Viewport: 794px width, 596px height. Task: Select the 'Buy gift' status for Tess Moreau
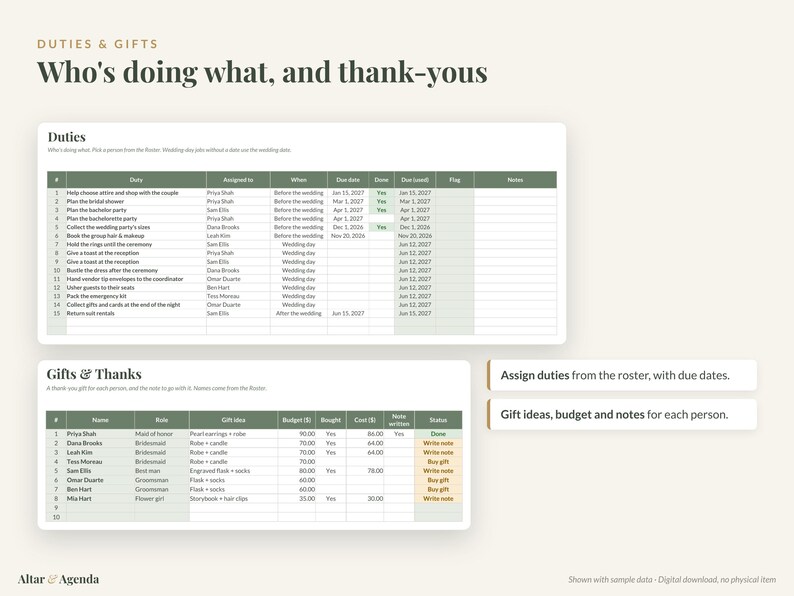coord(438,462)
